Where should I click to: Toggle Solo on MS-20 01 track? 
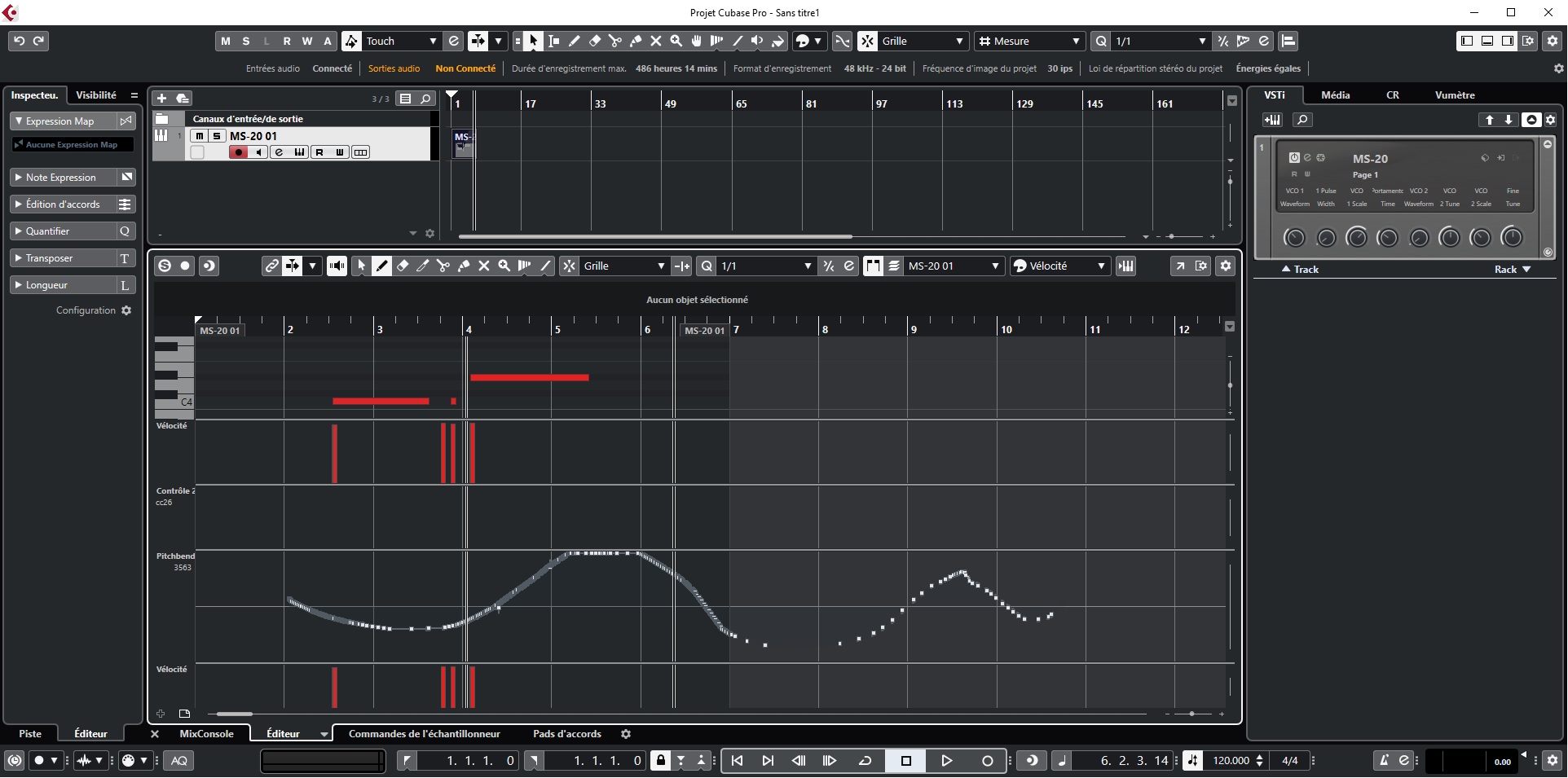tap(217, 136)
